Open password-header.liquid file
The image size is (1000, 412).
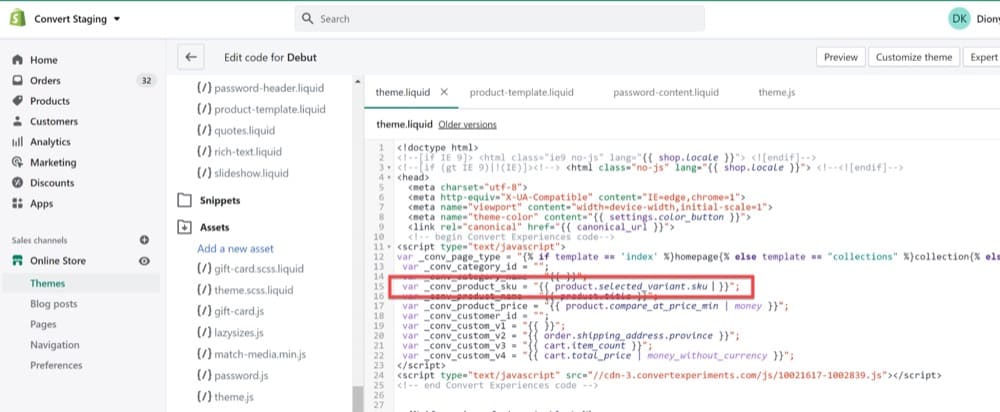(260, 88)
